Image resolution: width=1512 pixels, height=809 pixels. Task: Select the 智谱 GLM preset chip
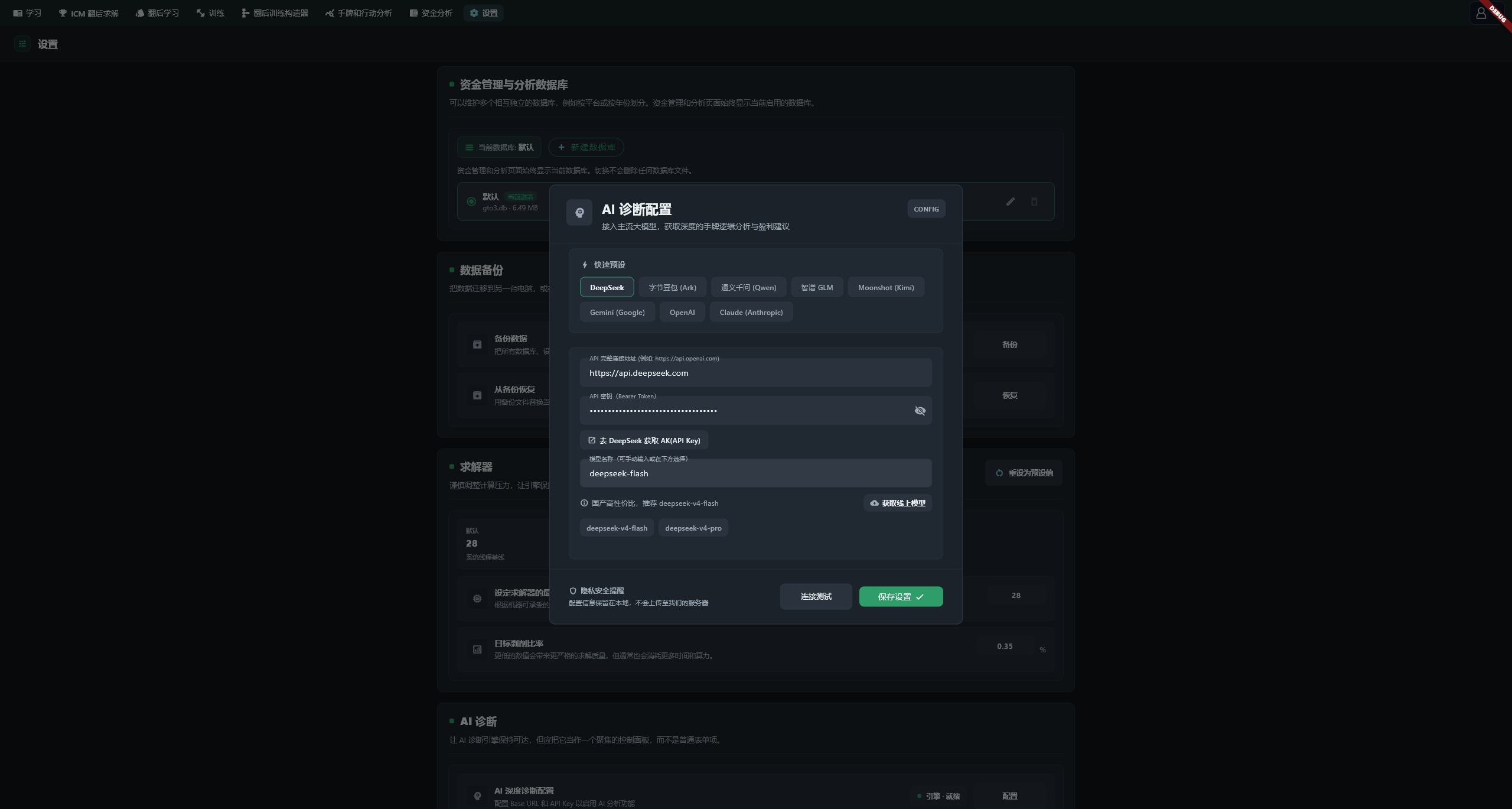tap(817, 287)
